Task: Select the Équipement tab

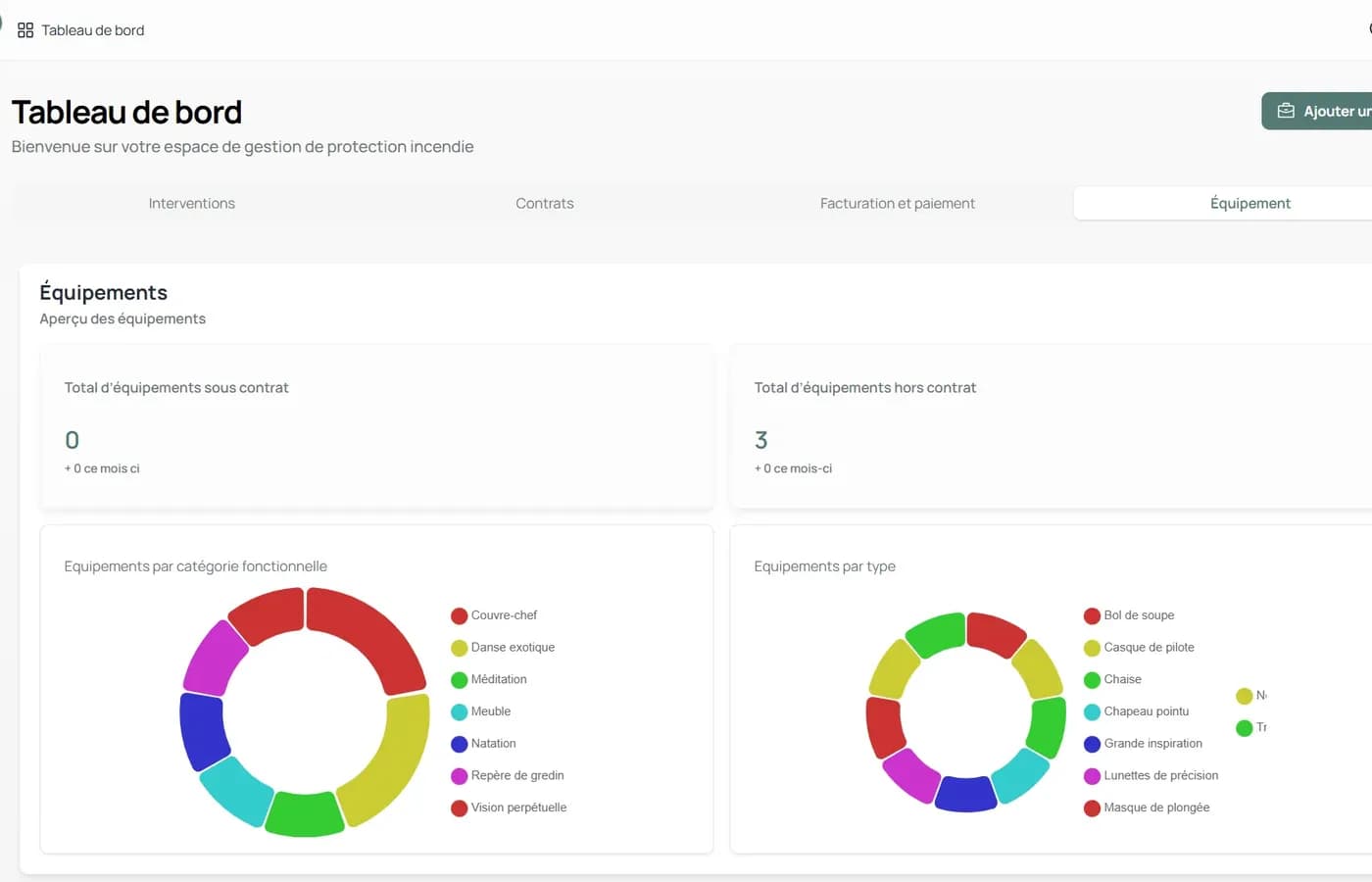Action: point(1250,204)
